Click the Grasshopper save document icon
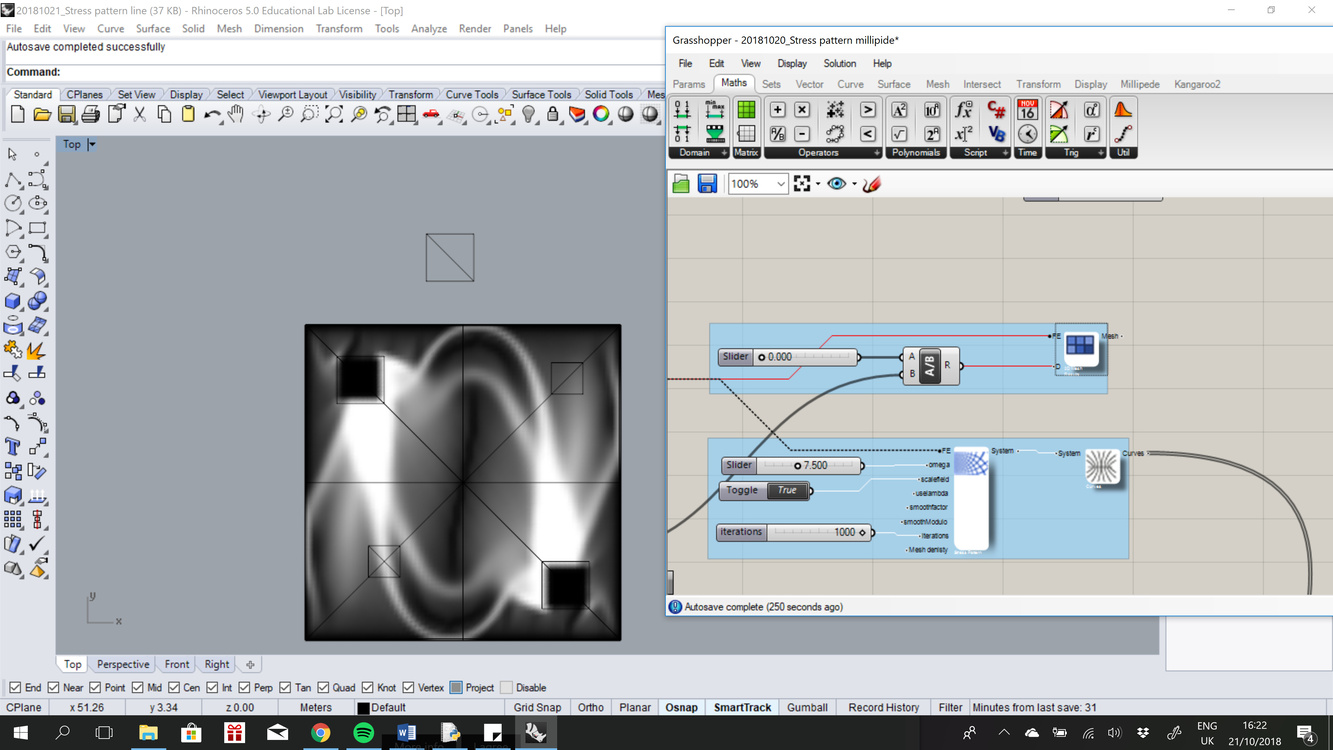This screenshot has width=1333, height=750. (707, 184)
